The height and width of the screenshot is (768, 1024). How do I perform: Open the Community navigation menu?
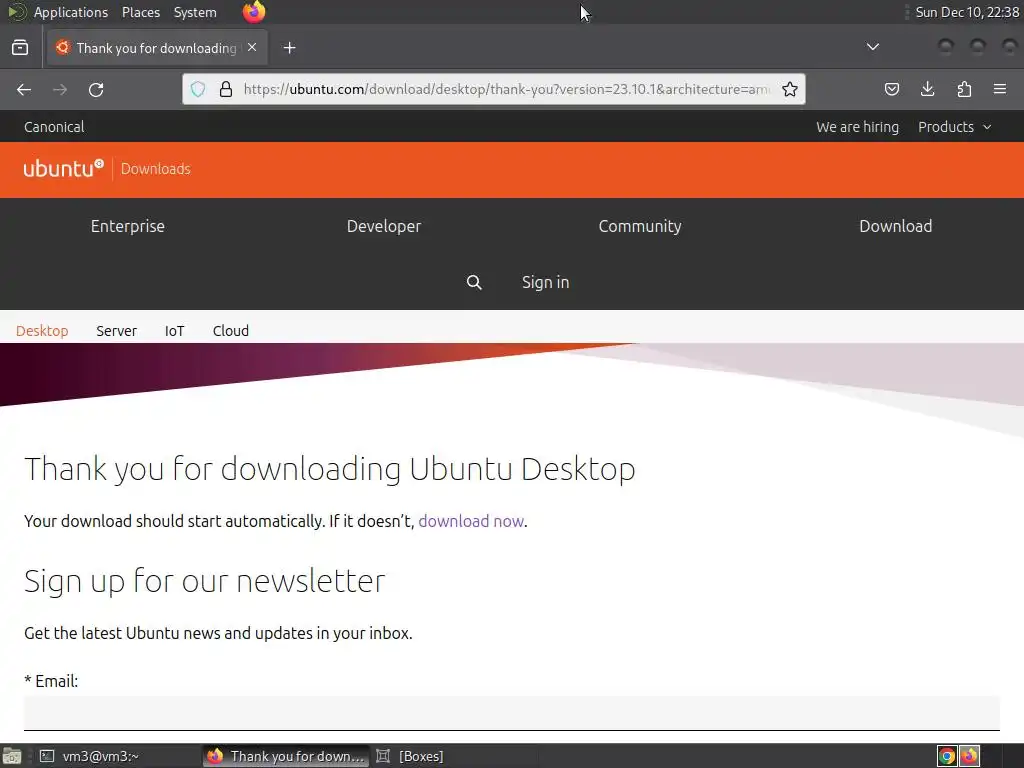[640, 226]
